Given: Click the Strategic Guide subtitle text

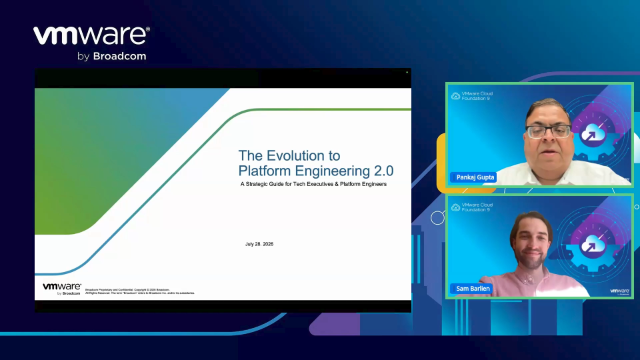Looking at the screenshot, I should [313, 184].
